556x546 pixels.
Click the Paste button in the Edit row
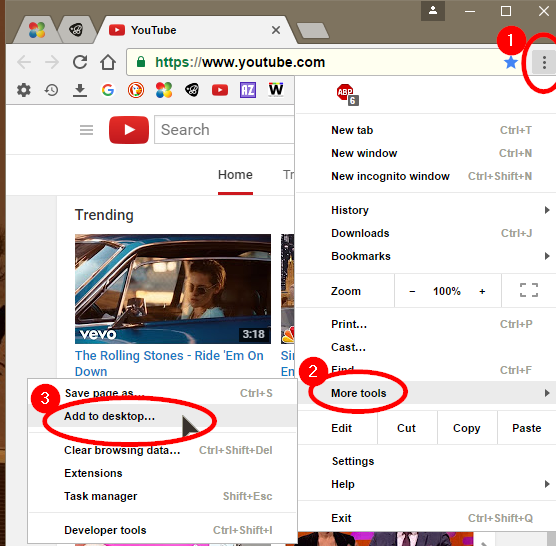pos(527,428)
